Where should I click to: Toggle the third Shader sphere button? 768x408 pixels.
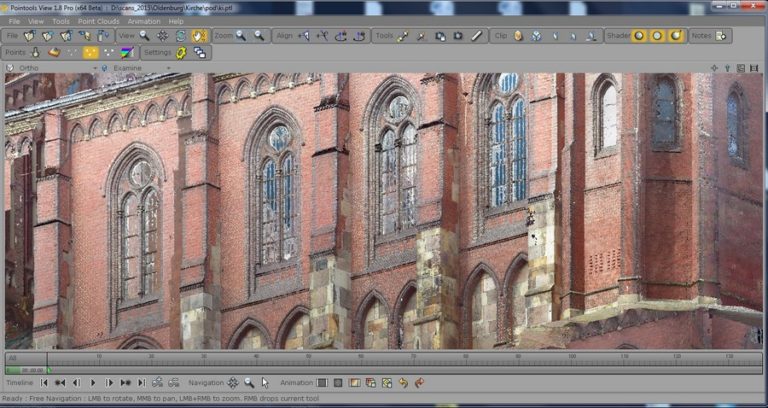[676, 36]
